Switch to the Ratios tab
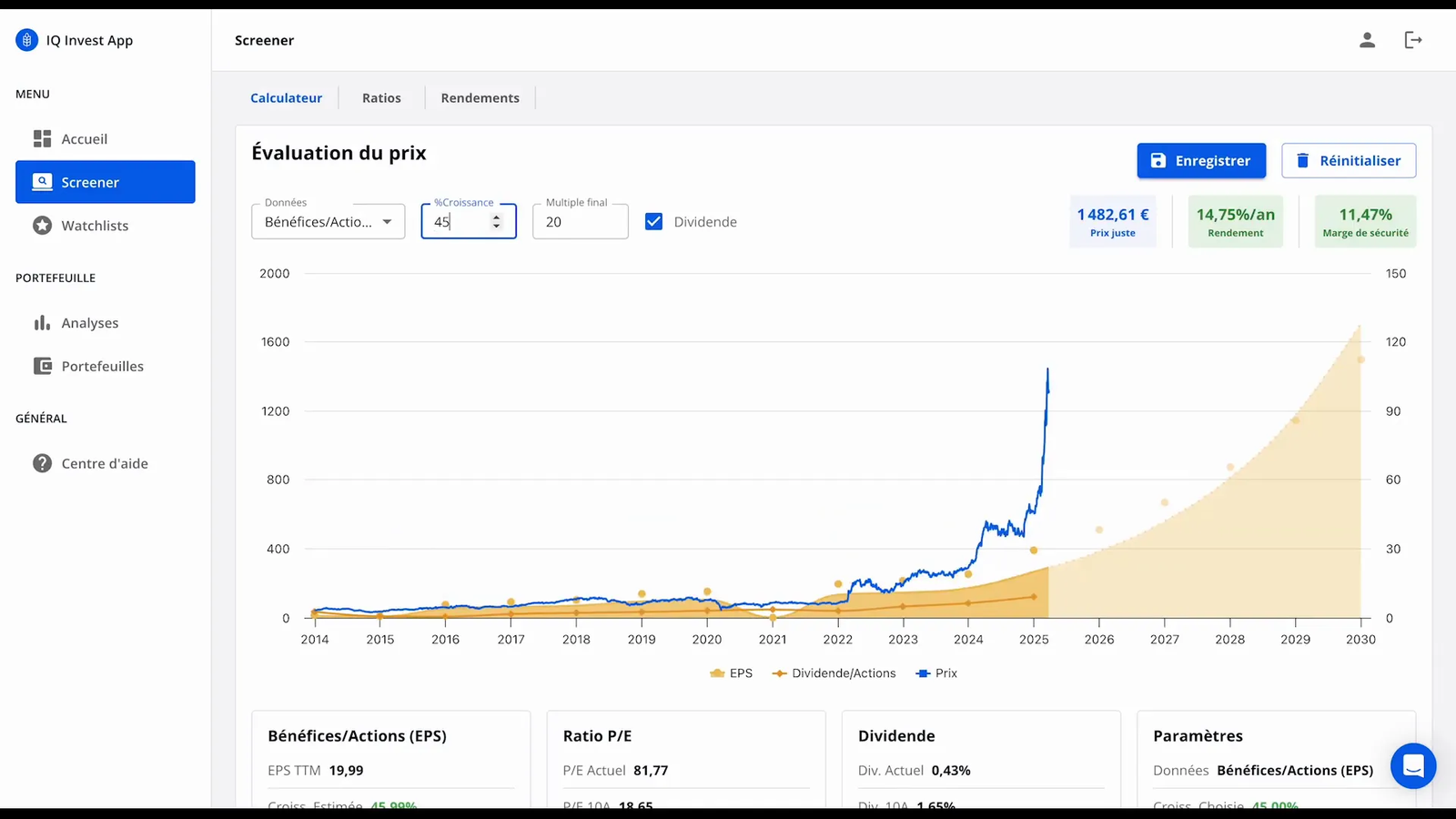 tap(381, 98)
